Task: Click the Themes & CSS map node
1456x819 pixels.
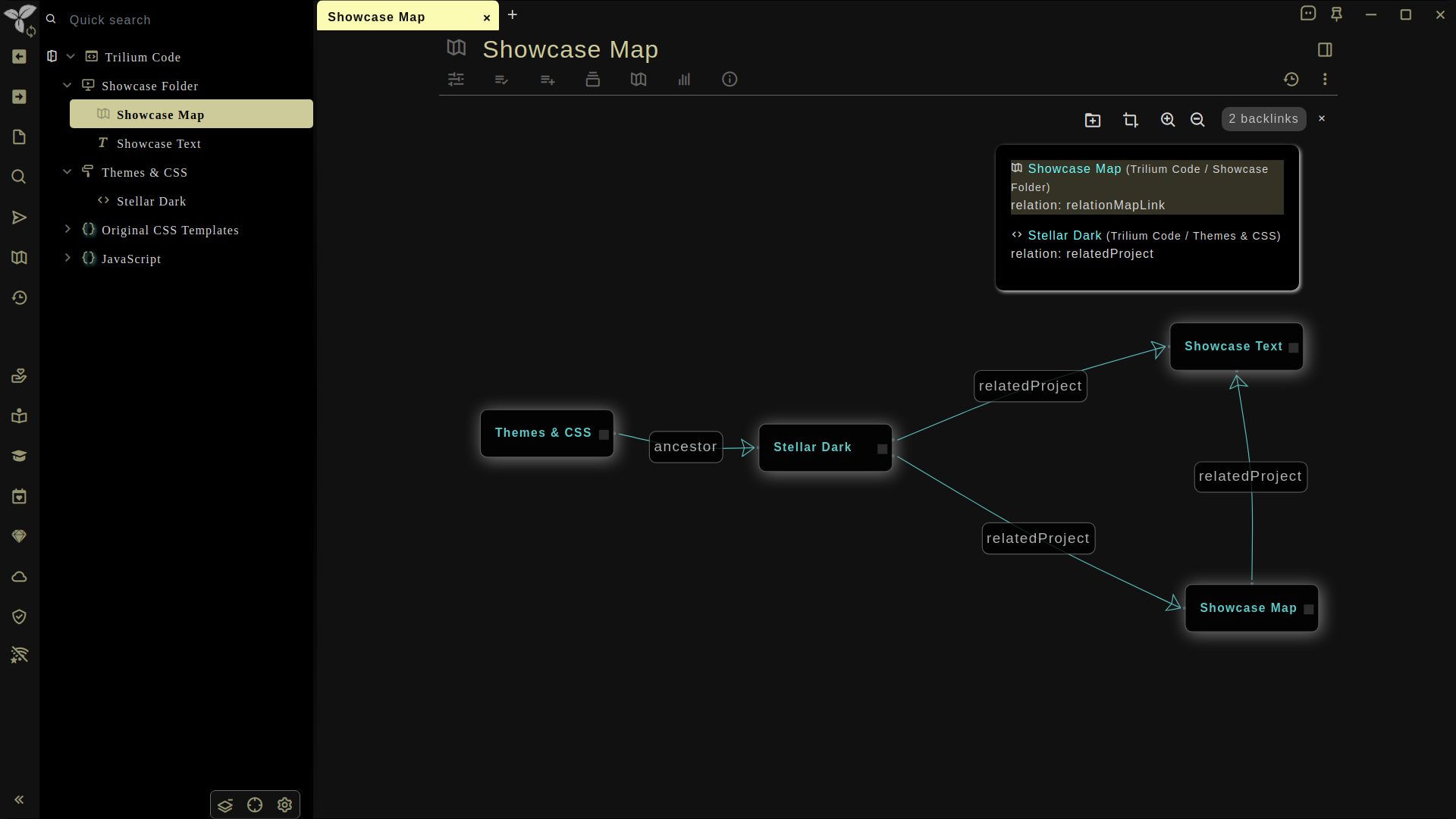Action: point(547,434)
